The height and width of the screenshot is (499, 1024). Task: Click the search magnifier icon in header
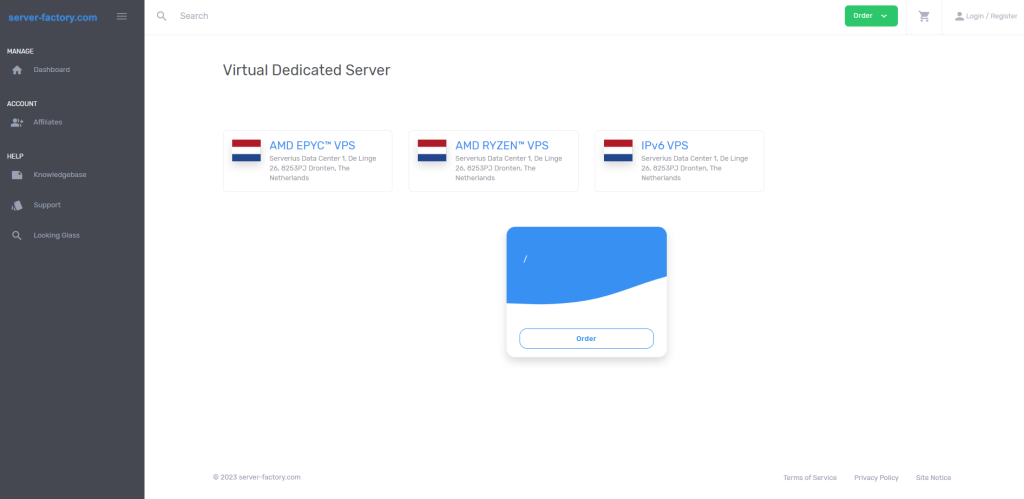(x=162, y=16)
